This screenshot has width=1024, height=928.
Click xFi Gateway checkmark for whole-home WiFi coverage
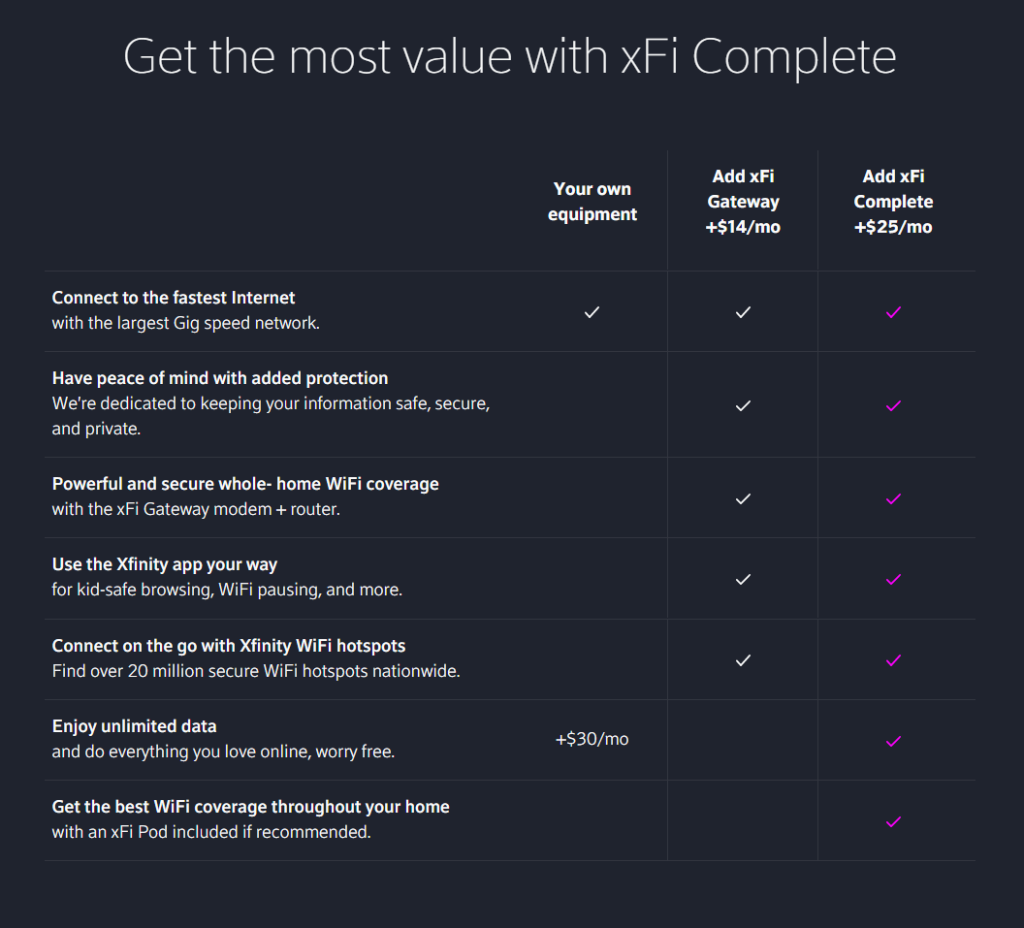(x=743, y=499)
